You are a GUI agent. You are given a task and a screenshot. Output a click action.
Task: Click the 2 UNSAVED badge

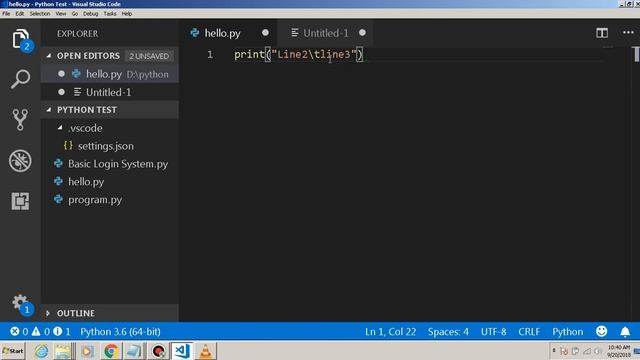(x=149, y=56)
